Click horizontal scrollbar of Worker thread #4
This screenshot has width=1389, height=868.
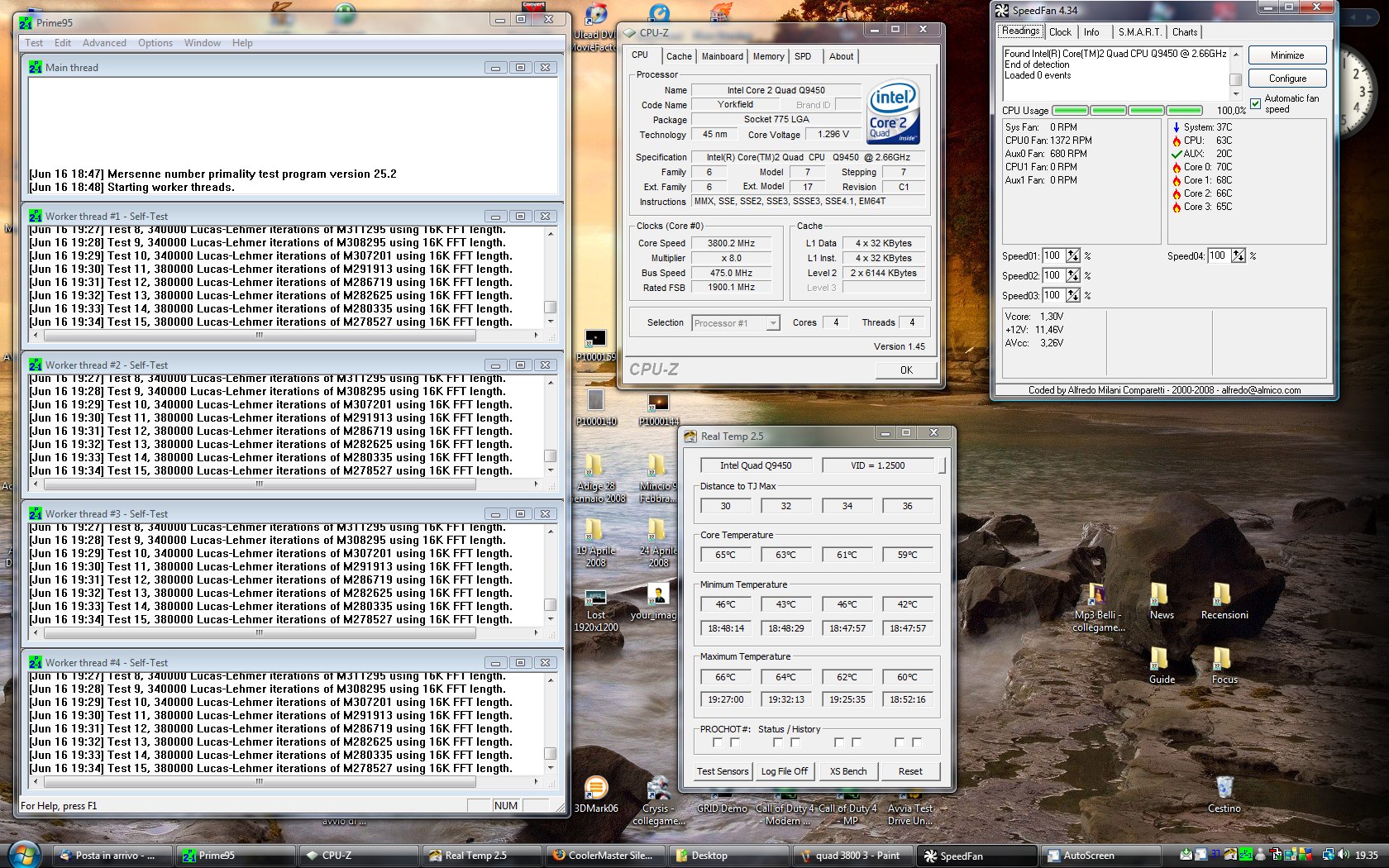pyautogui.click(x=286, y=782)
